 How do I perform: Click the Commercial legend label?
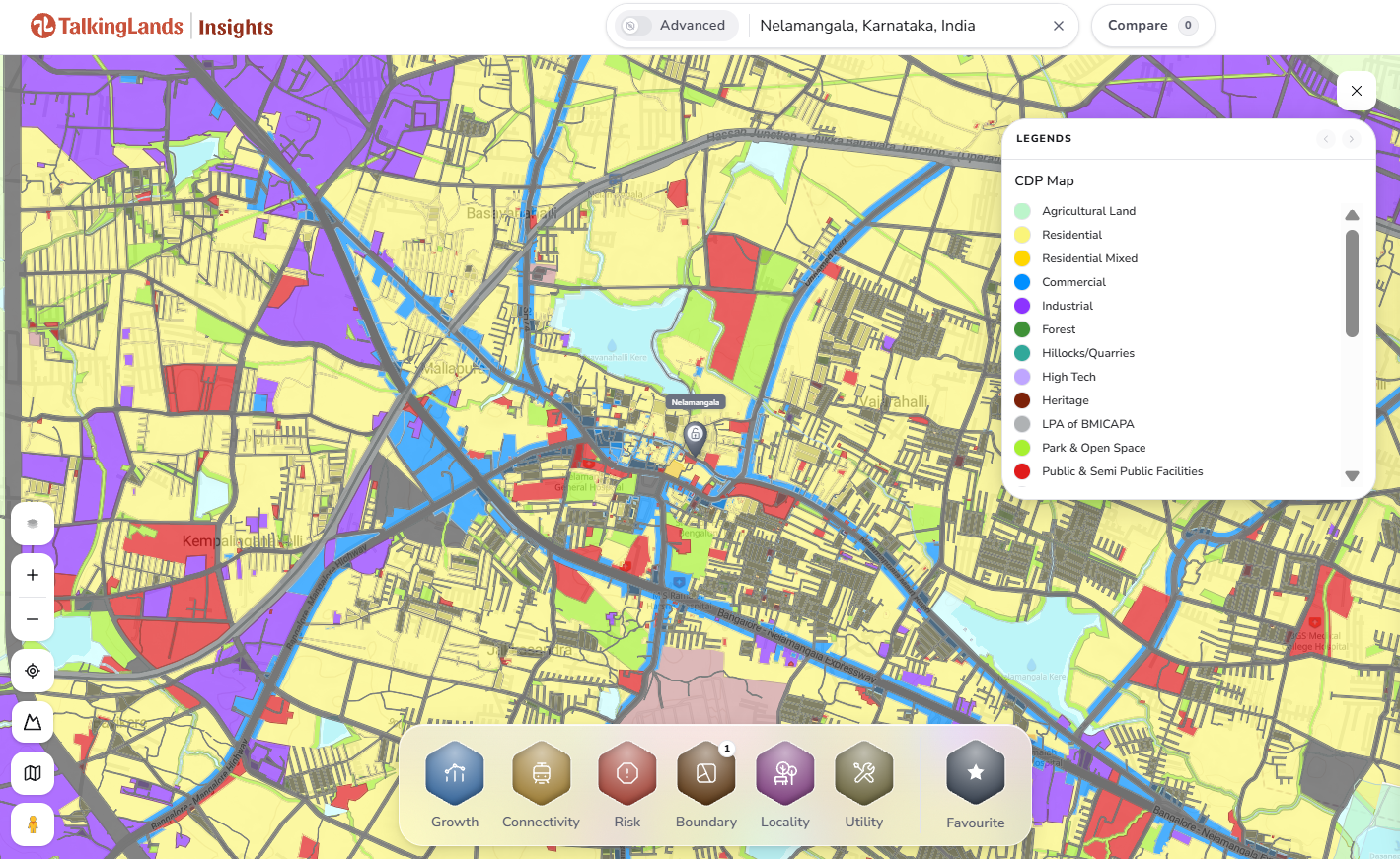[1073, 282]
